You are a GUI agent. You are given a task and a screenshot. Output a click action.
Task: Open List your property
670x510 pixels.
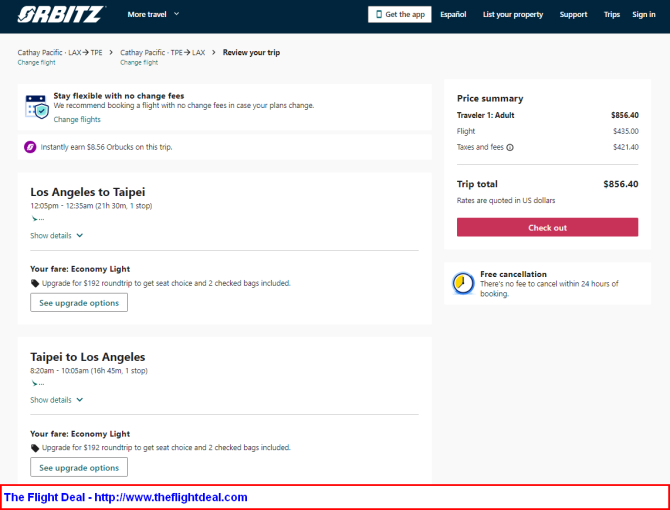(x=513, y=14)
